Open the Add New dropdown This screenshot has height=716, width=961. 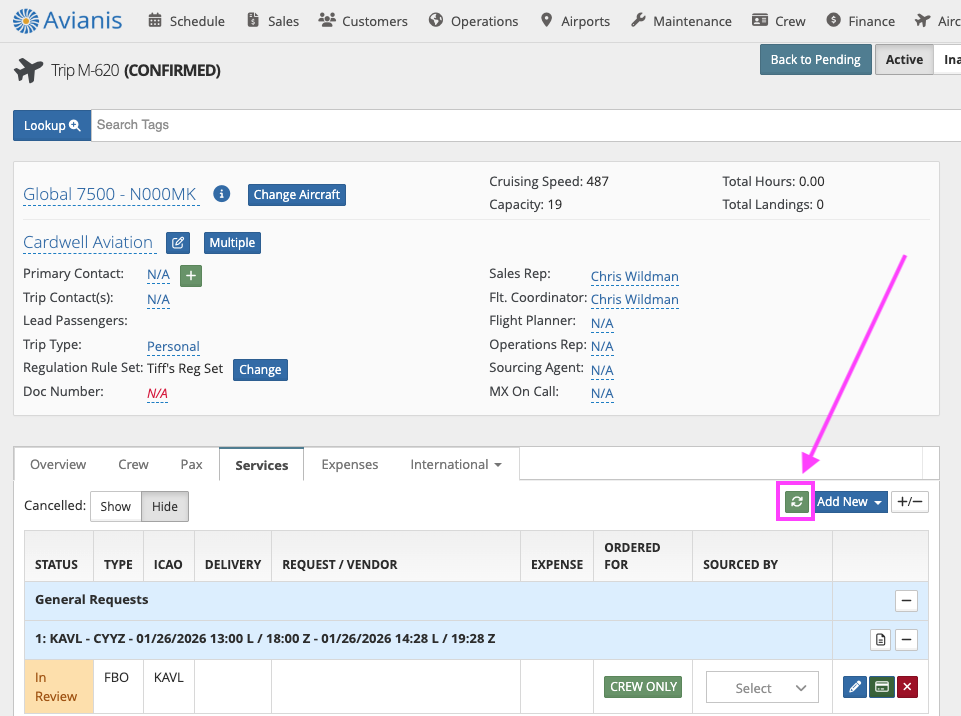click(849, 502)
